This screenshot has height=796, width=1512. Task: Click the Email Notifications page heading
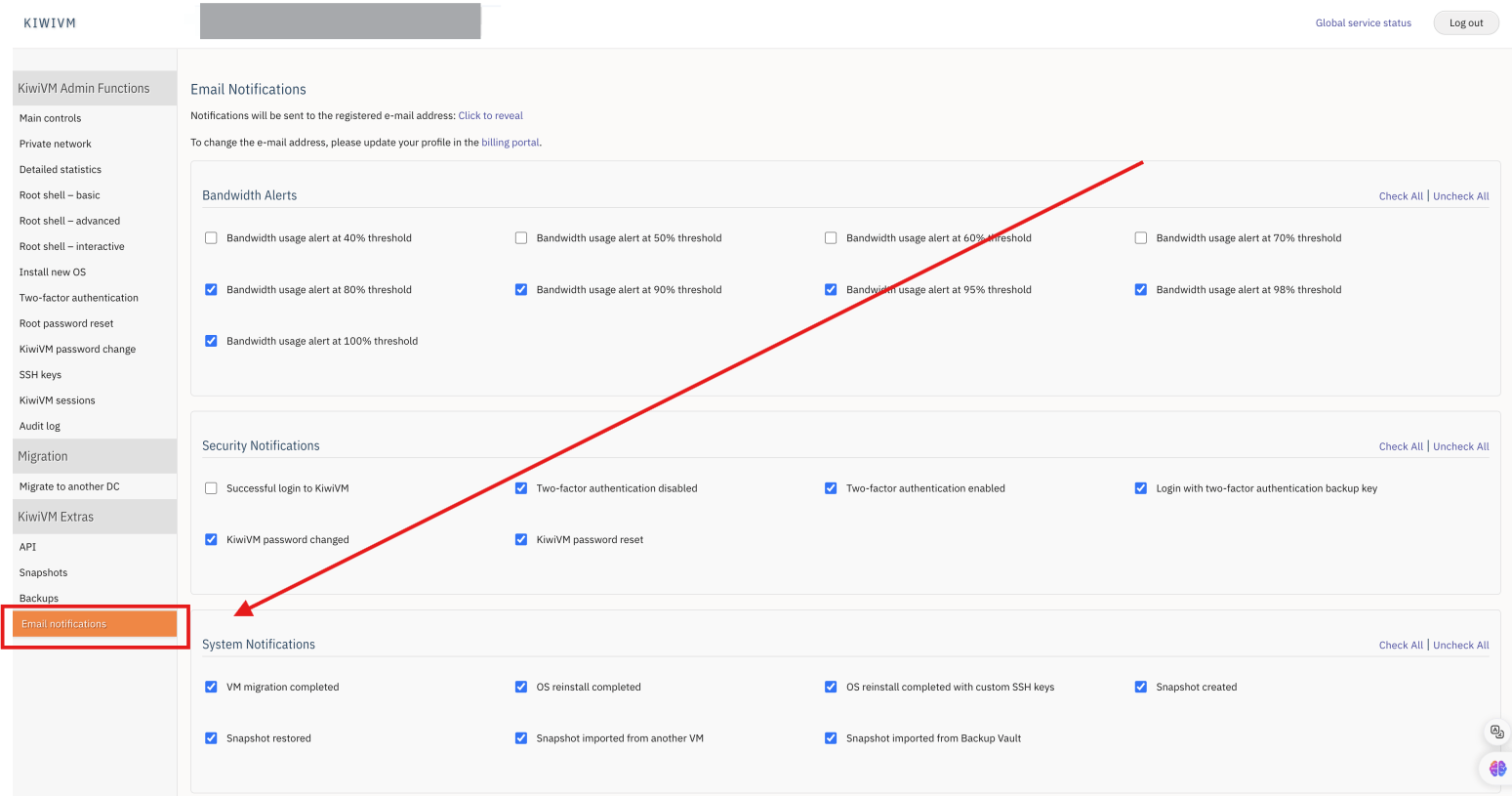point(248,89)
